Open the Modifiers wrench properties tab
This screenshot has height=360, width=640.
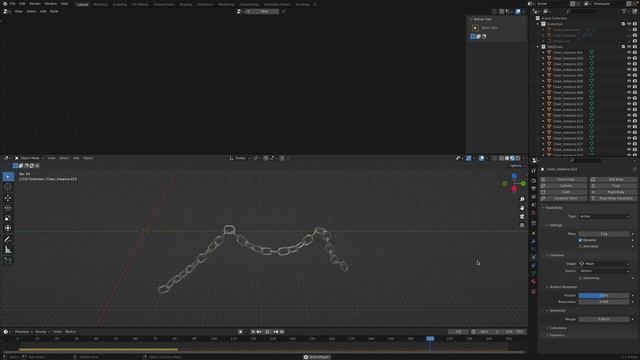coord(533,241)
